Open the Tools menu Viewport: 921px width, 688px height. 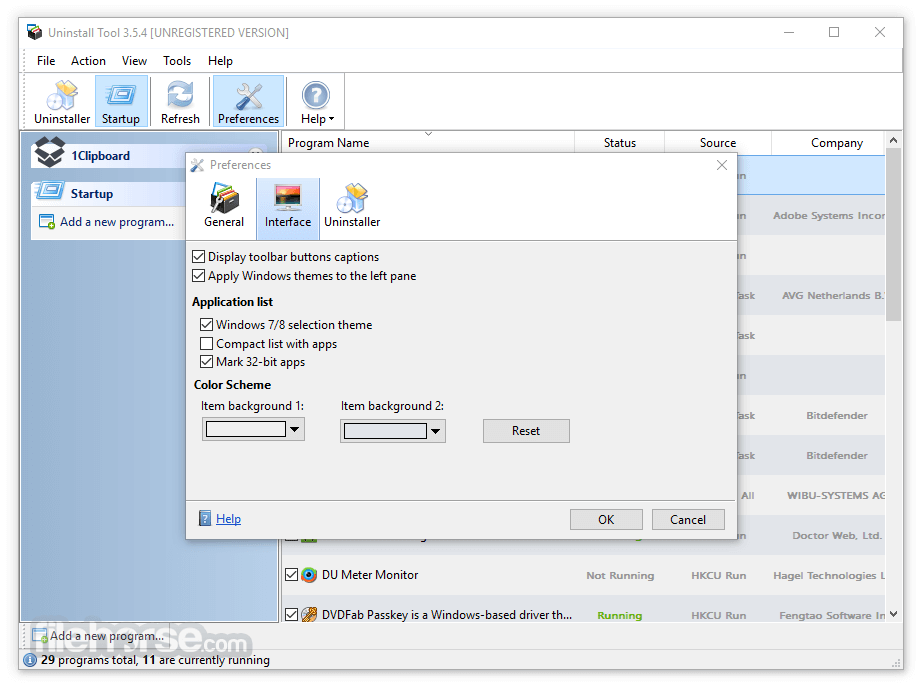(x=177, y=60)
